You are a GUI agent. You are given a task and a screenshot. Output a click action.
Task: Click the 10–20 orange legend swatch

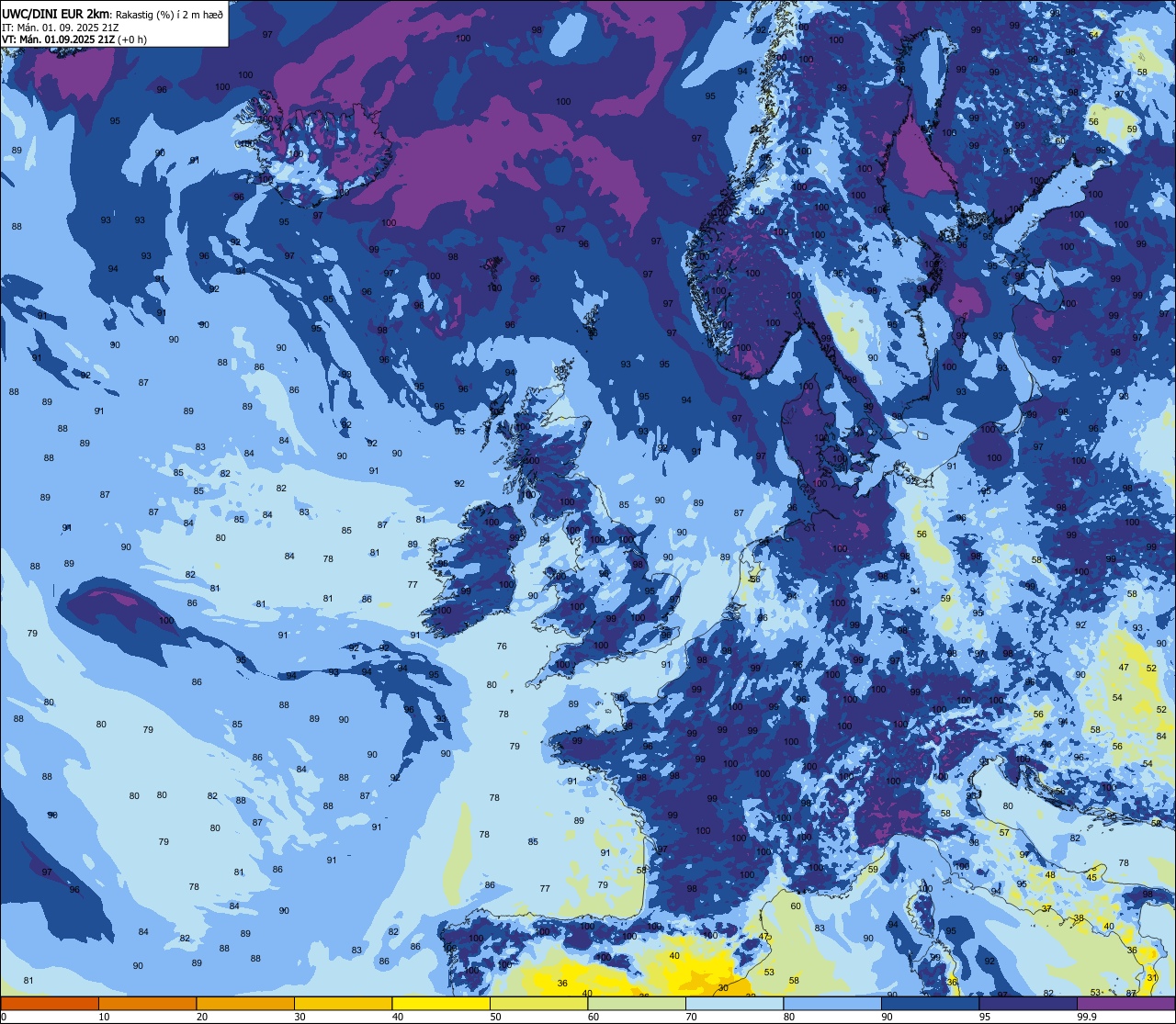click(147, 1004)
